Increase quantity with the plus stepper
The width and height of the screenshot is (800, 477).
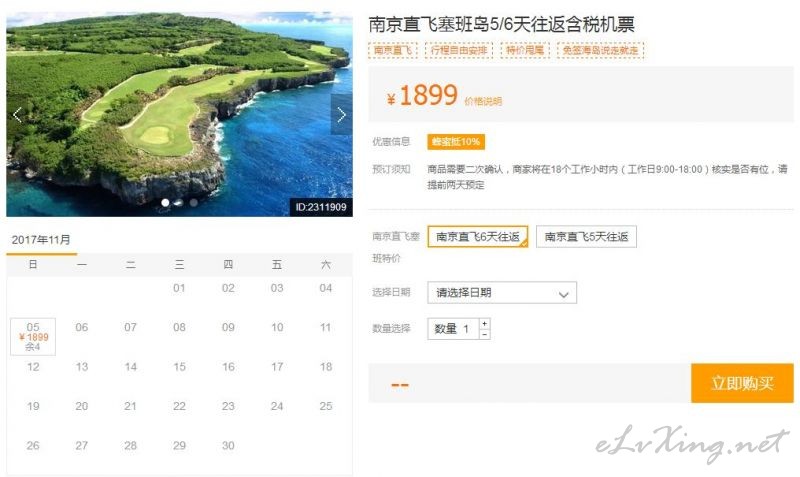[x=484, y=323]
